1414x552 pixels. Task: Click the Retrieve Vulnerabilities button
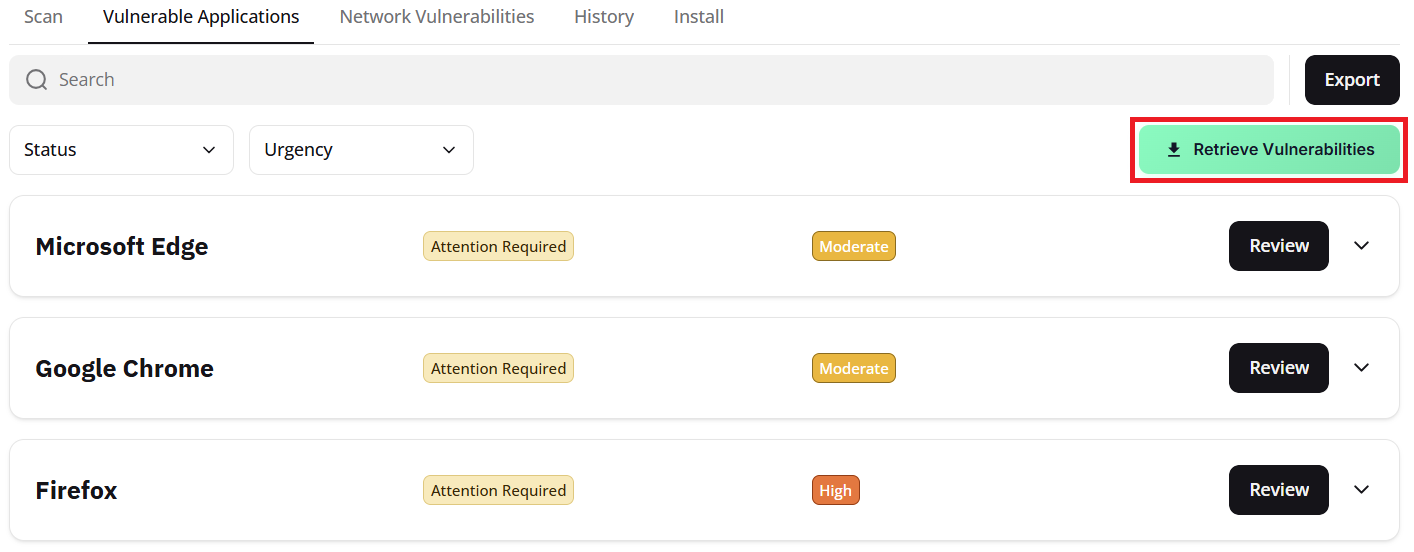pos(1268,150)
